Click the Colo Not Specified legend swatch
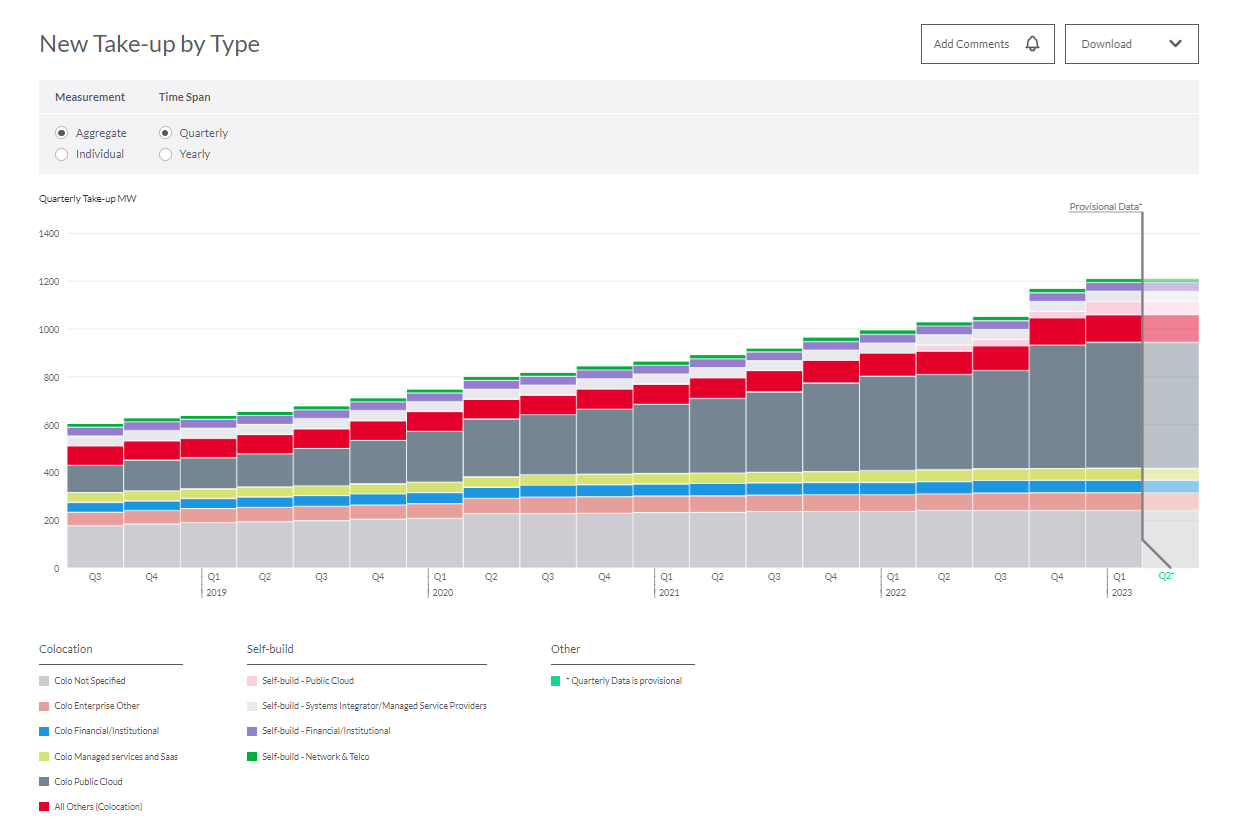Screen dimensions: 1248x836 pos(44,681)
